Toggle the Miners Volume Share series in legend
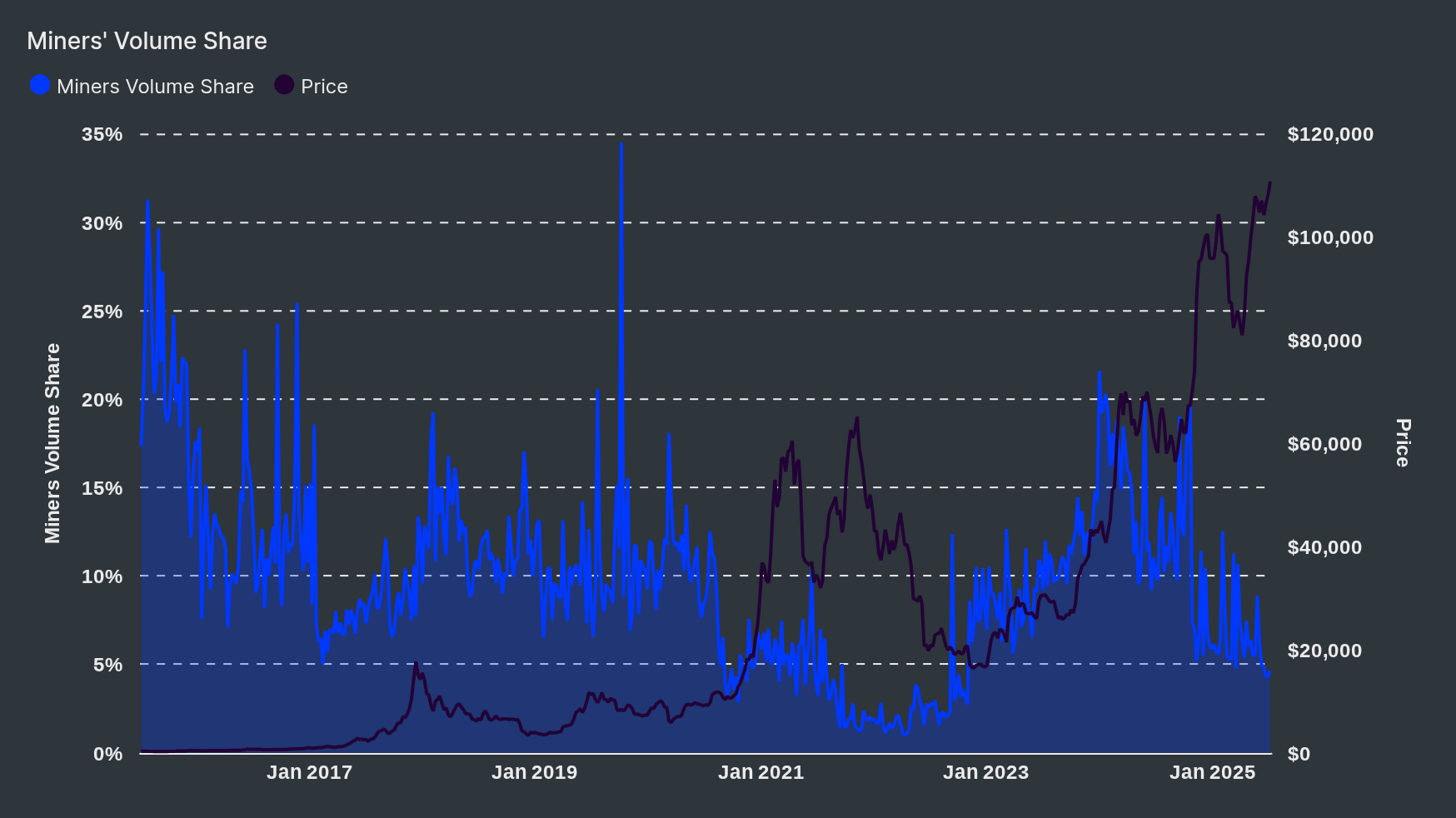The width and height of the screenshot is (1456, 818). (x=154, y=85)
